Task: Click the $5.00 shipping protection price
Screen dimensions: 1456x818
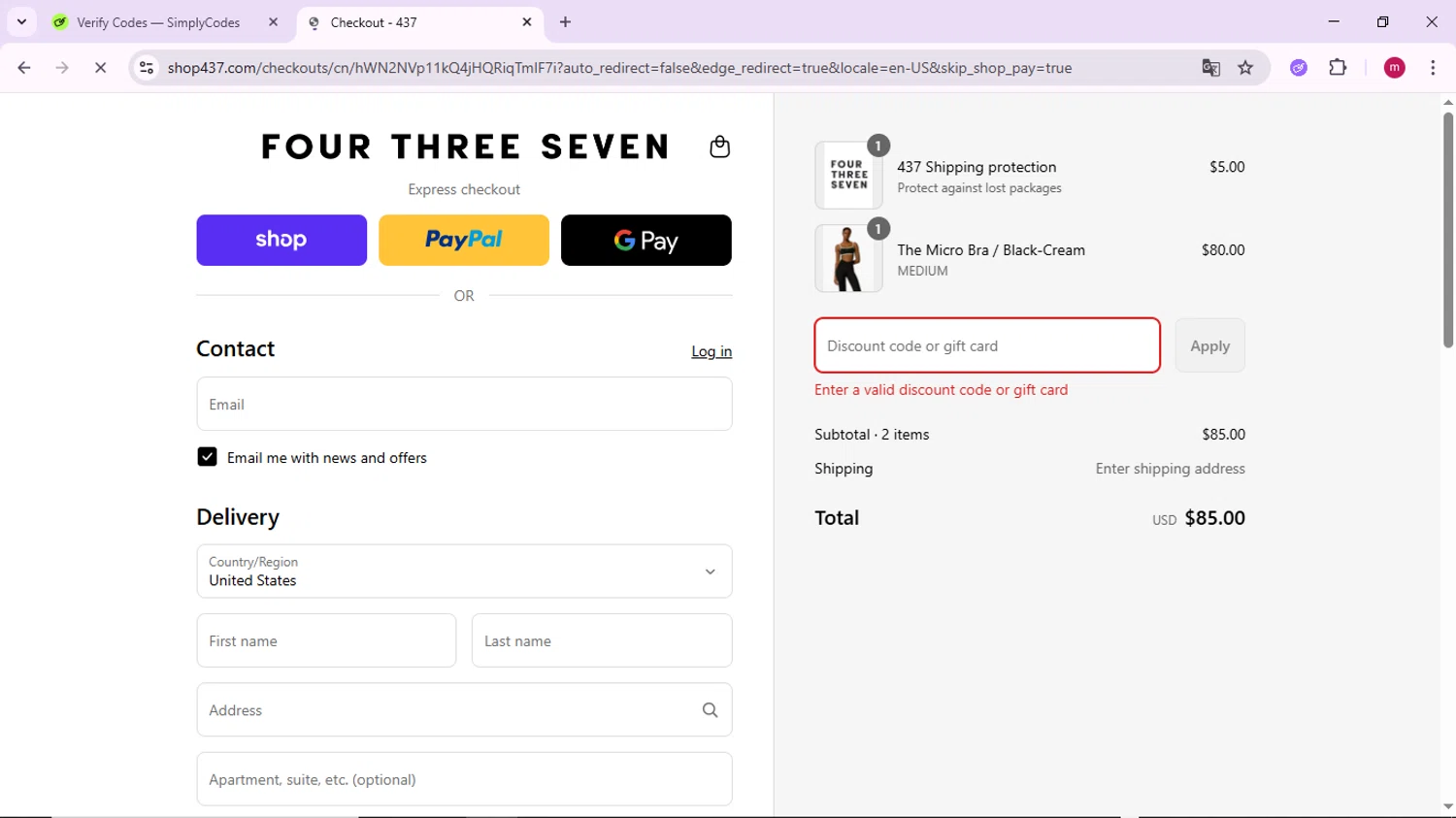Action: pyautogui.click(x=1227, y=167)
